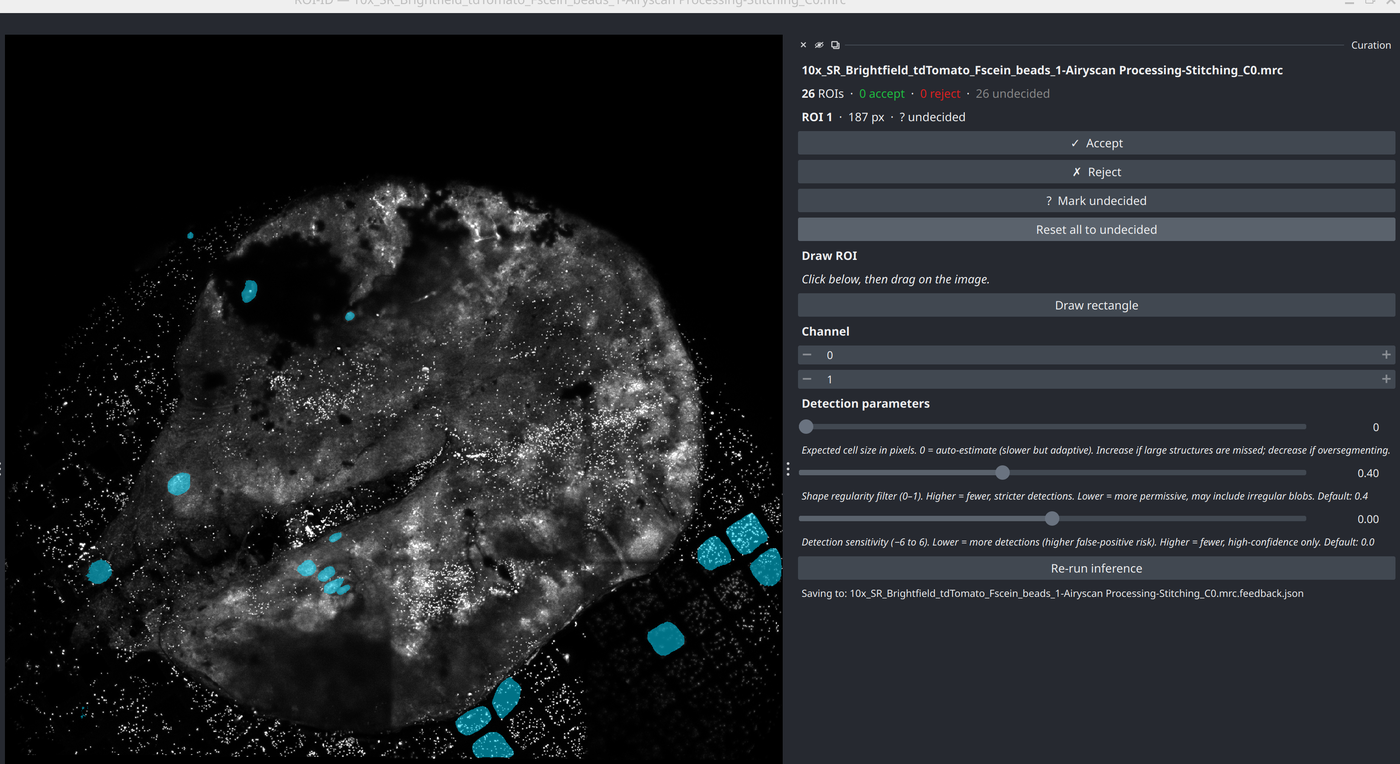Click the detection sensitivity slider handle
This screenshot has width=1400, height=764.
coord(1051,519)
